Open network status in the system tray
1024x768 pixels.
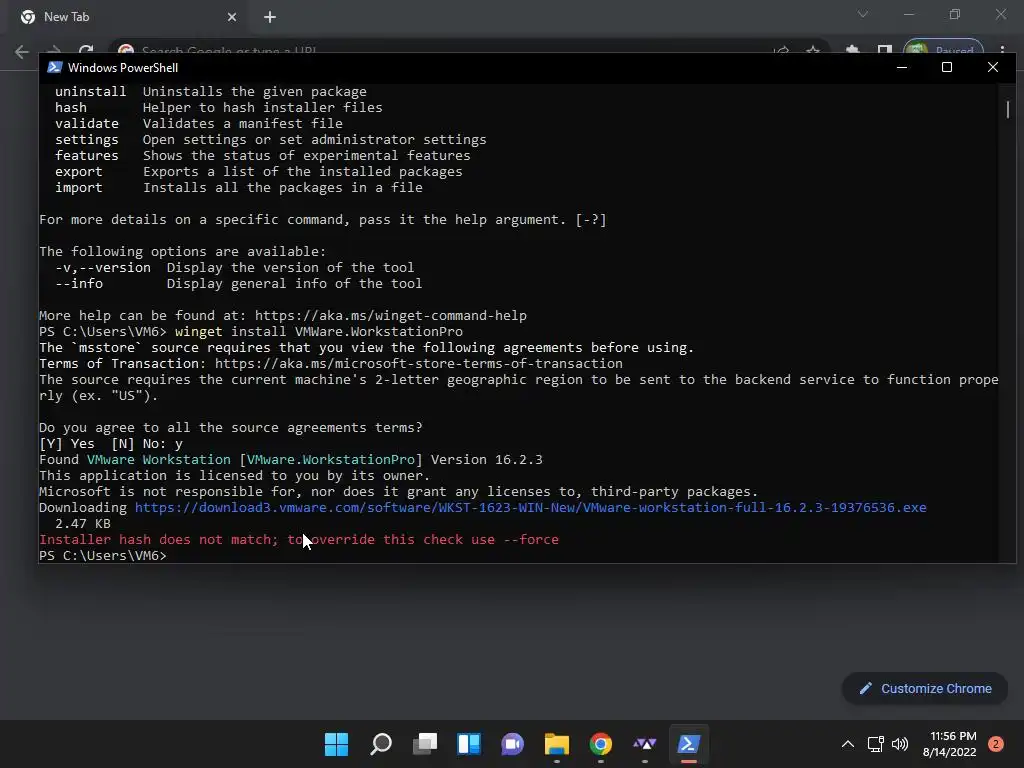coord(875,744)
